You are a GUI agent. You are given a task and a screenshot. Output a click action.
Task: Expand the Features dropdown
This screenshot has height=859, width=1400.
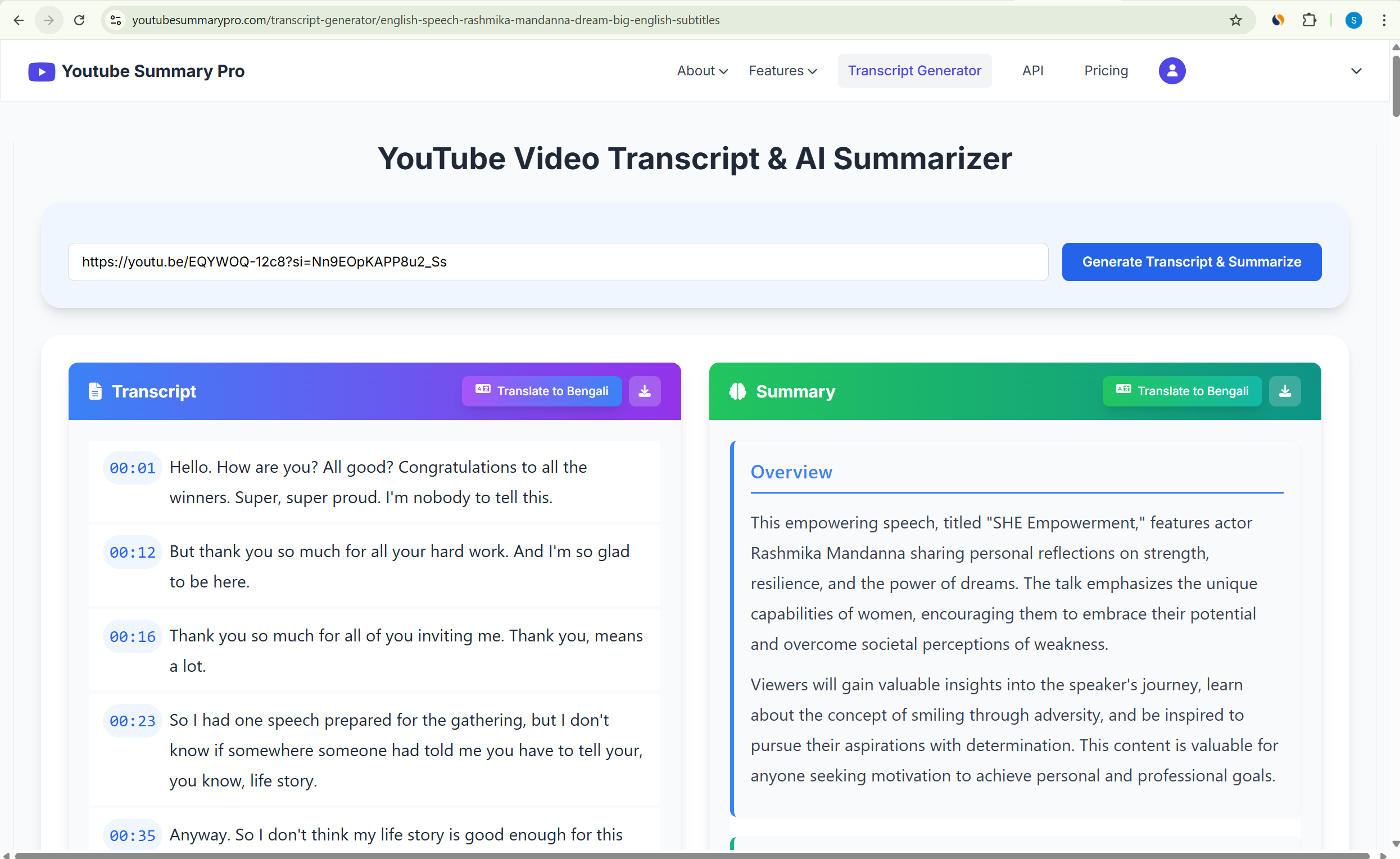tap(782, 70)
